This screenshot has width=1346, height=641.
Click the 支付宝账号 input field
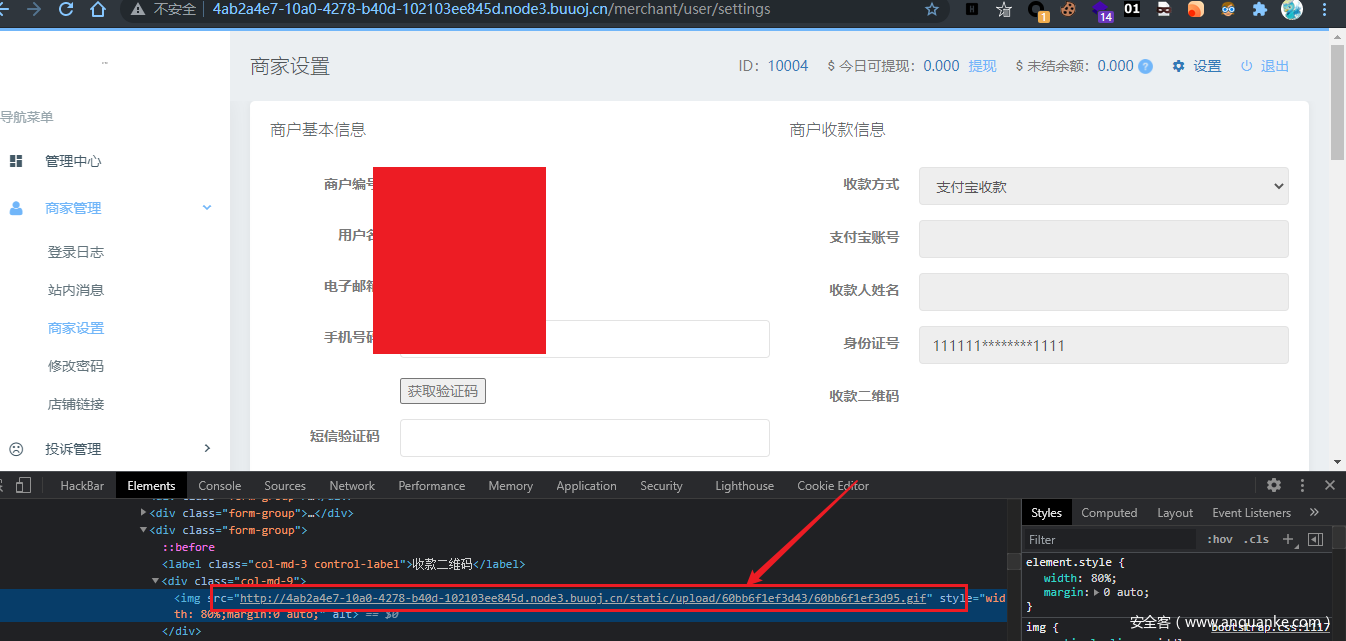coord(1104,239)
